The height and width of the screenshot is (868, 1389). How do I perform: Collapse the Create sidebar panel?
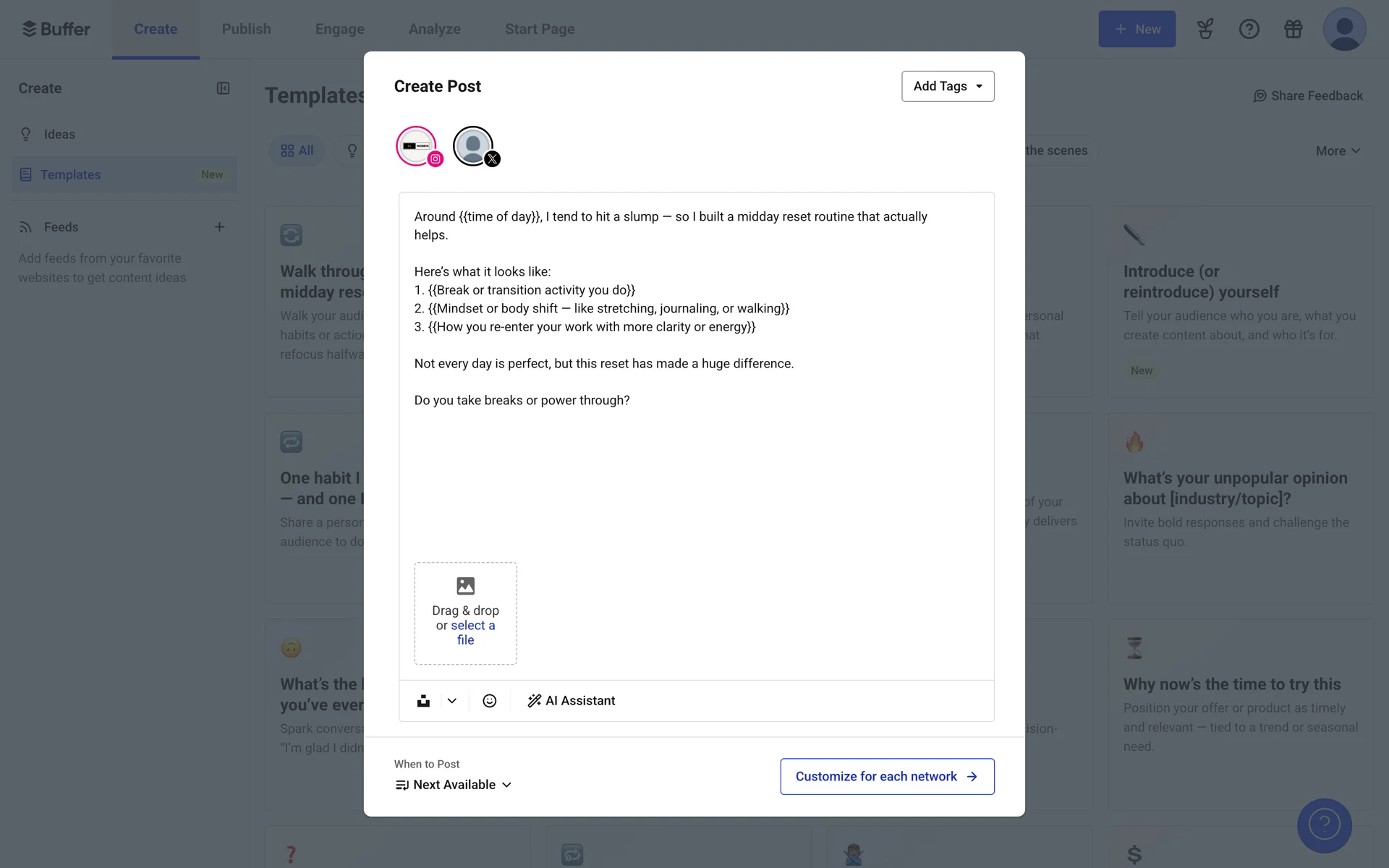tap(223, 88)
